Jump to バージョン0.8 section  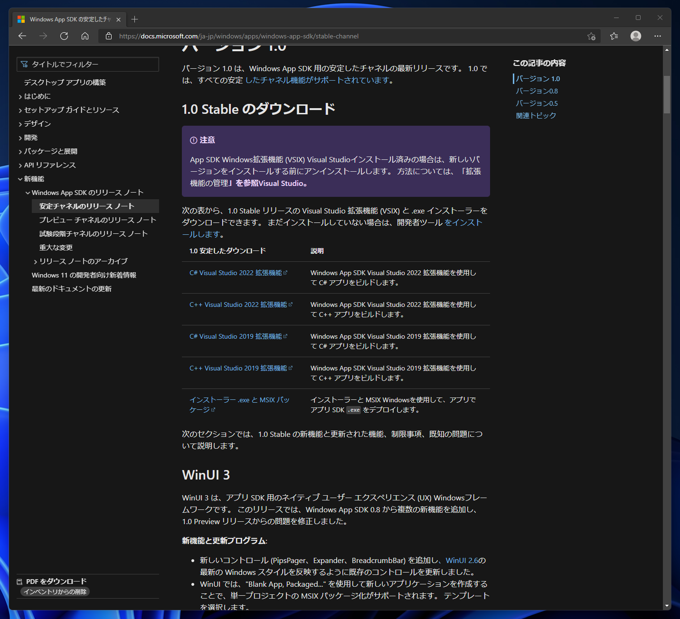(x=537, y=91)
